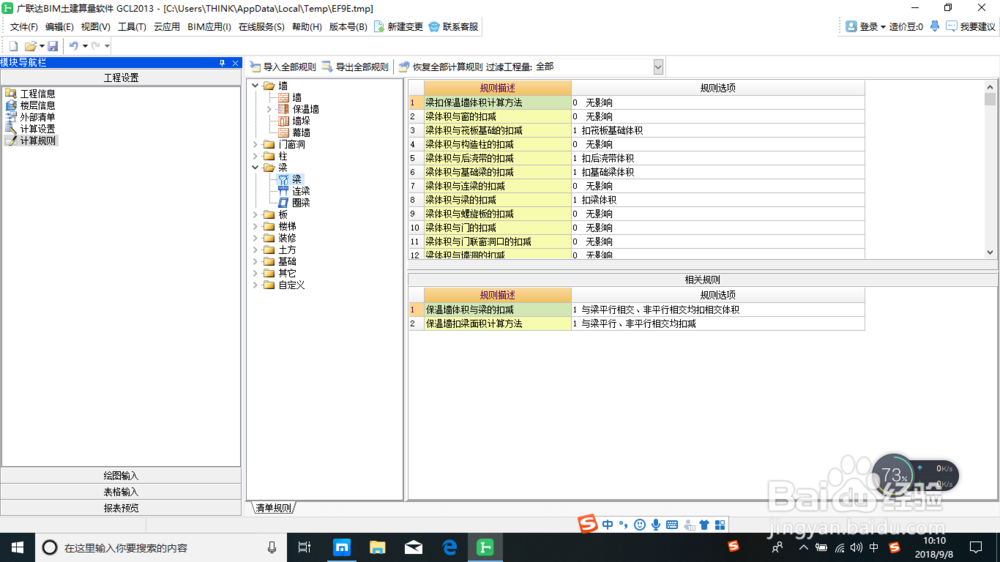The height and width of the screenshot is (562, 1000).
Task: Click the Windows search box
Action: pyautogui.click(x=161, y=547)
